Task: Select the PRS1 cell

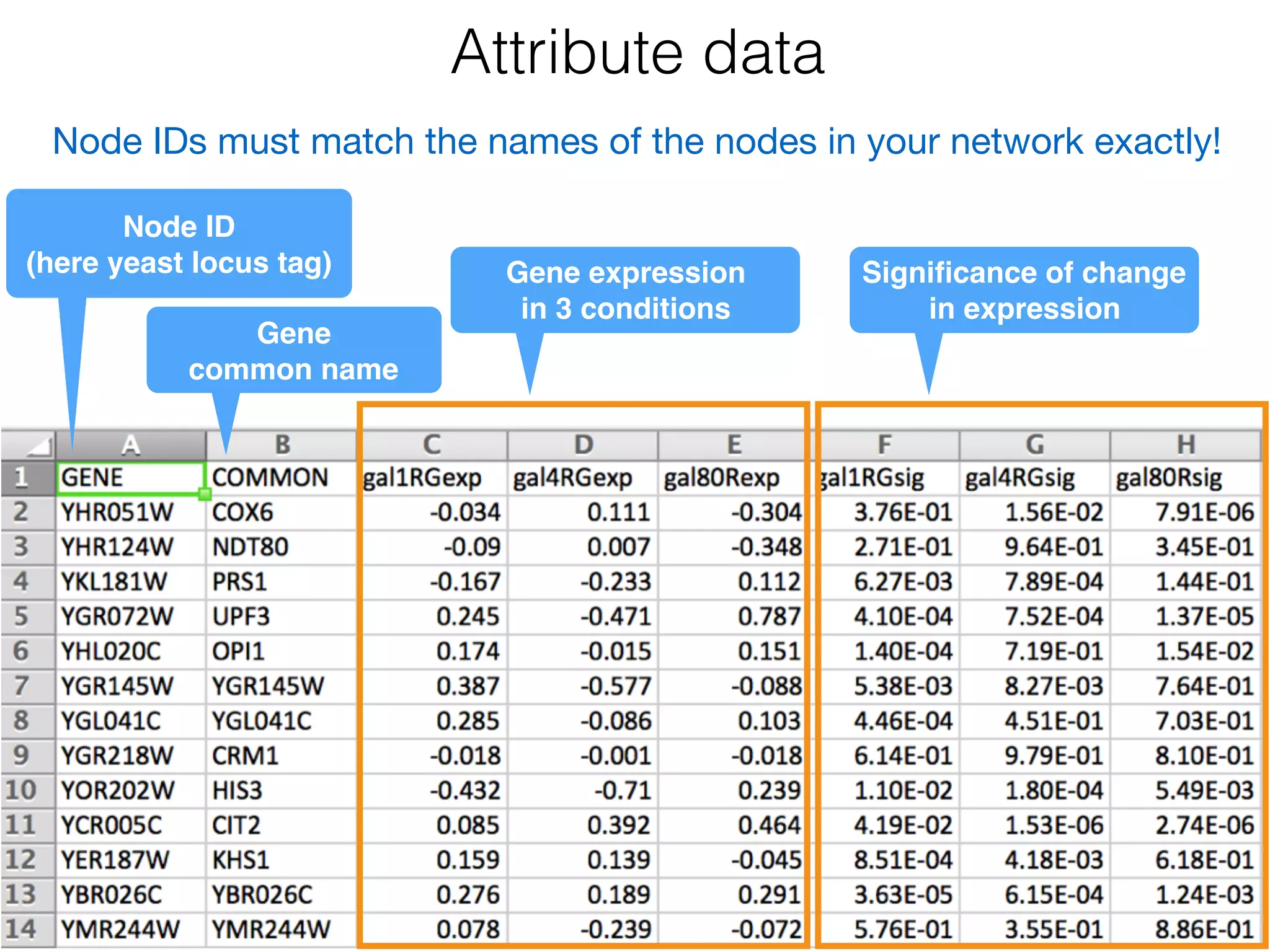Action: 282,582
